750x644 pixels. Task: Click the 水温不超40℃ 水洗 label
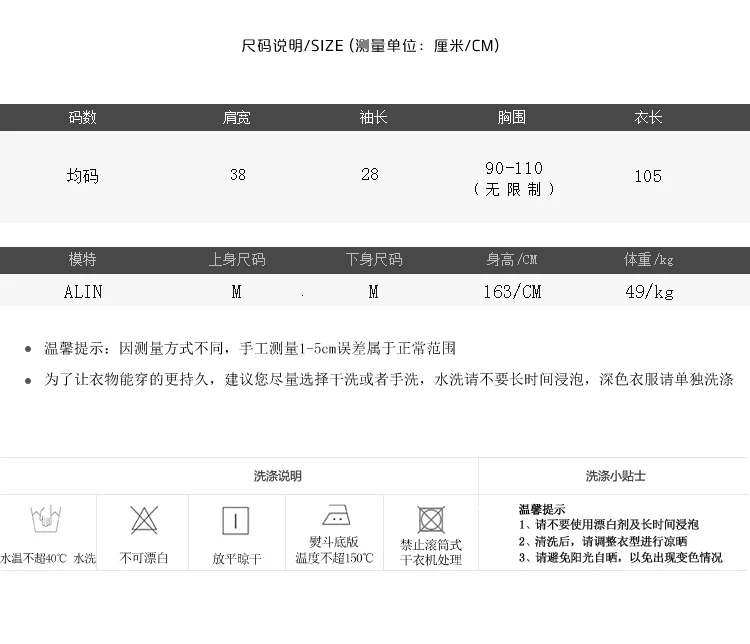(48, 558)
